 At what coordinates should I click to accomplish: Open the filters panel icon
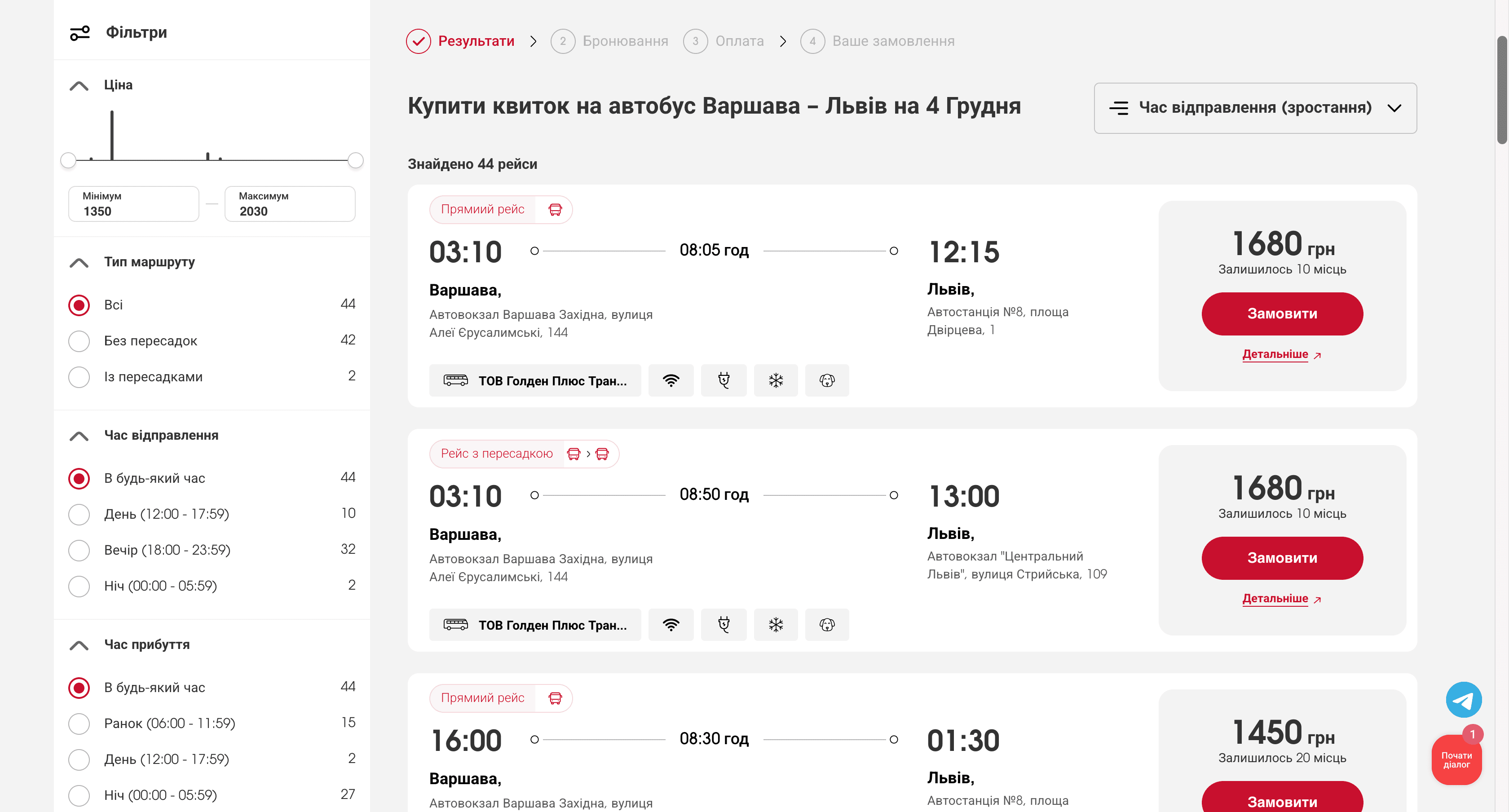click(79, 32)
